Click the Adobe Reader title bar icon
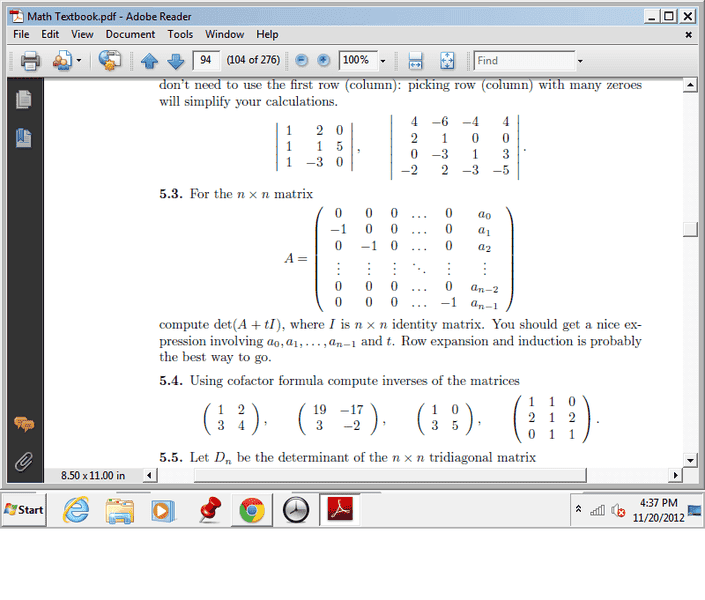 click(17, 16)
